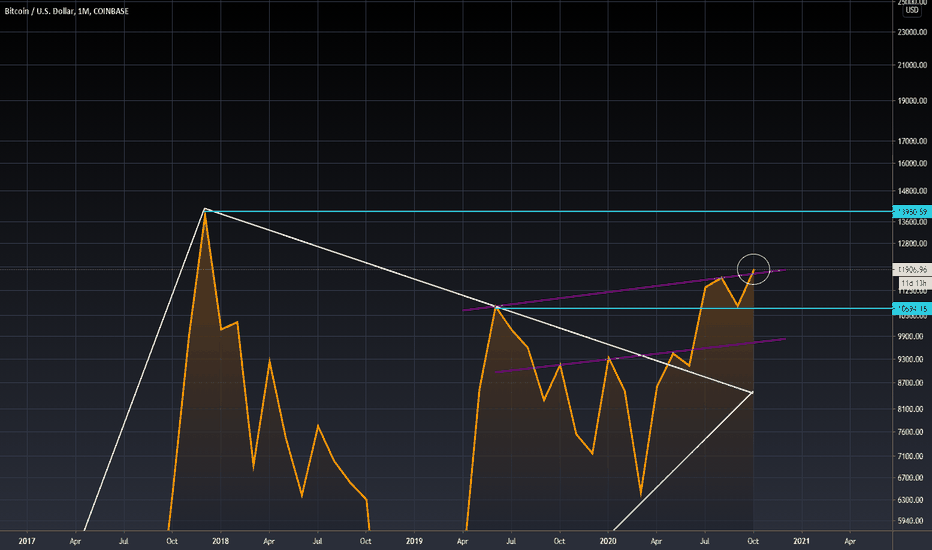Click the 7600.00 price axis label

pos(911,432)
